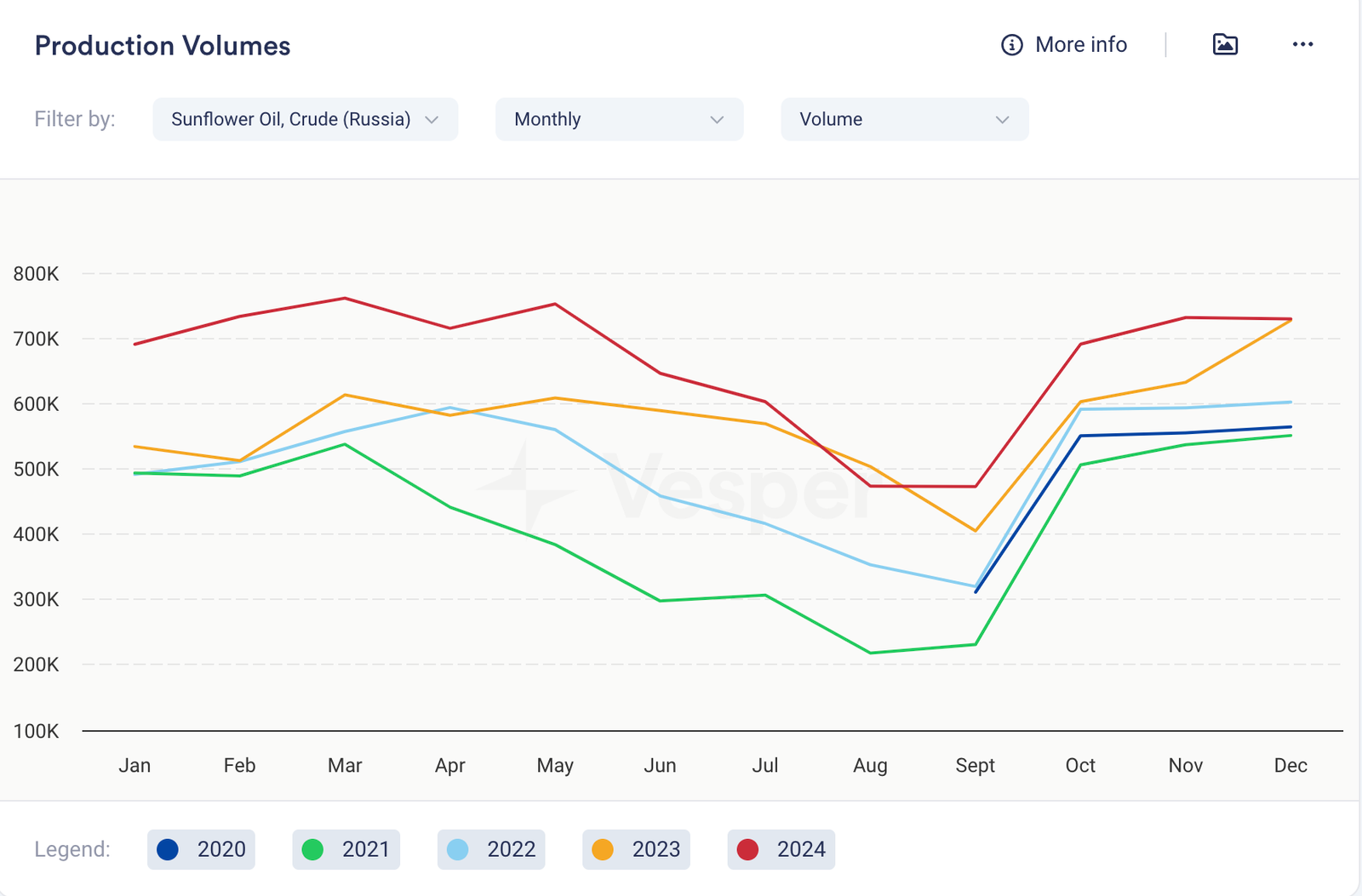Click the red 2024 color dot

click(747, 849)
